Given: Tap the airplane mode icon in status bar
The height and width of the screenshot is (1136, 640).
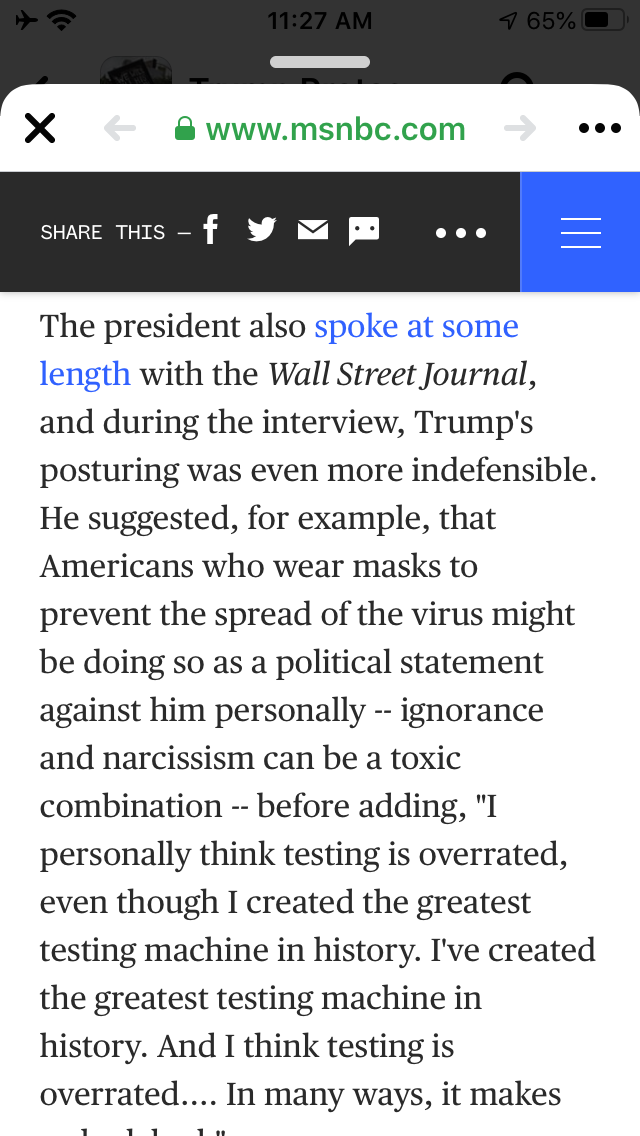Looking at the screenshot, I should point(26,20).
